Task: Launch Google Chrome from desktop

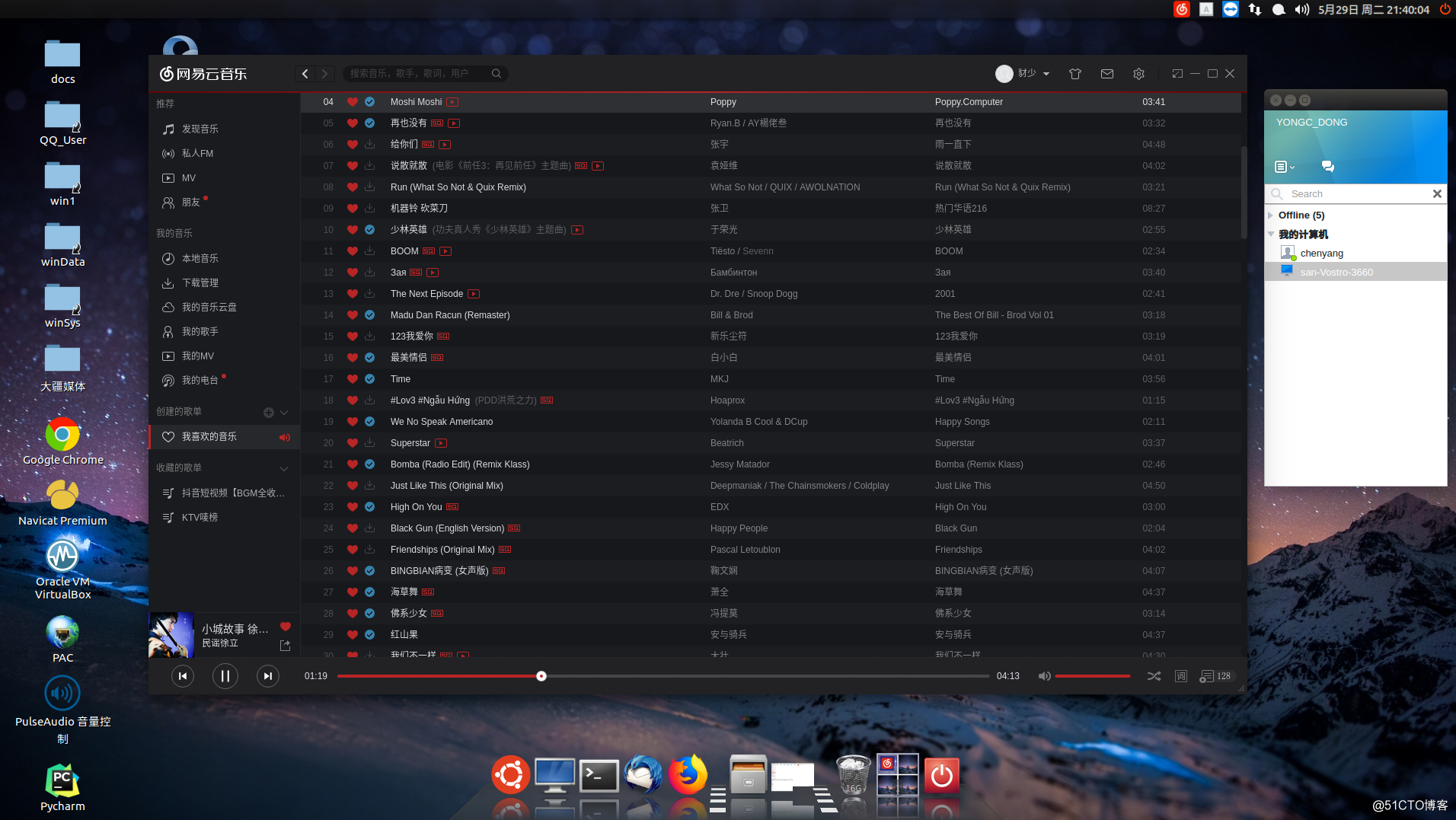Action: pyautogui.click(x=62, y=442)
